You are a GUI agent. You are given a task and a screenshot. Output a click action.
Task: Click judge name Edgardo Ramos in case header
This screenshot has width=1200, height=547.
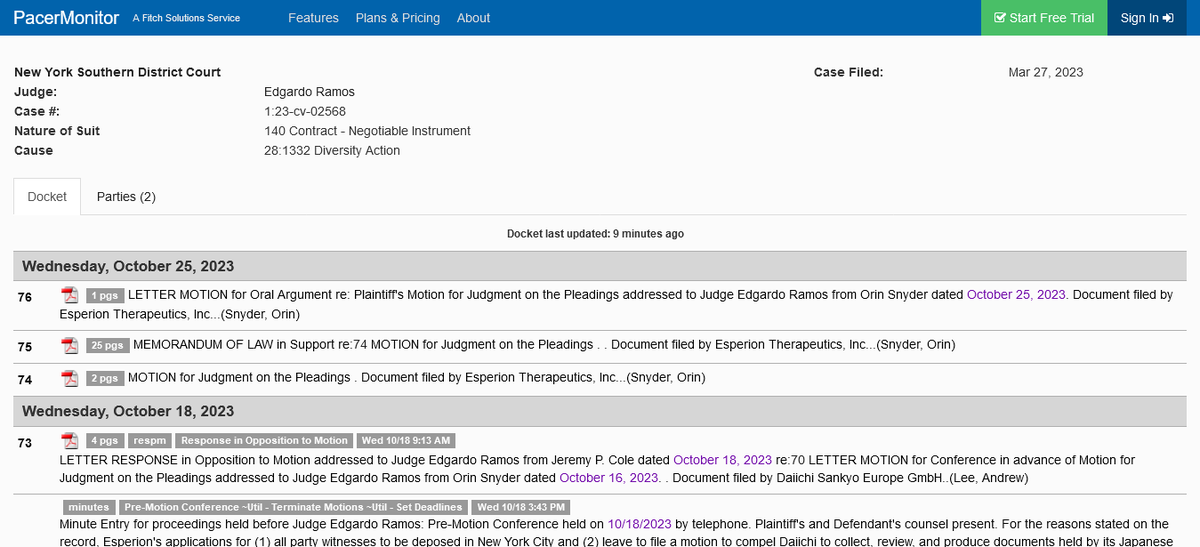[x=309, y=92]
